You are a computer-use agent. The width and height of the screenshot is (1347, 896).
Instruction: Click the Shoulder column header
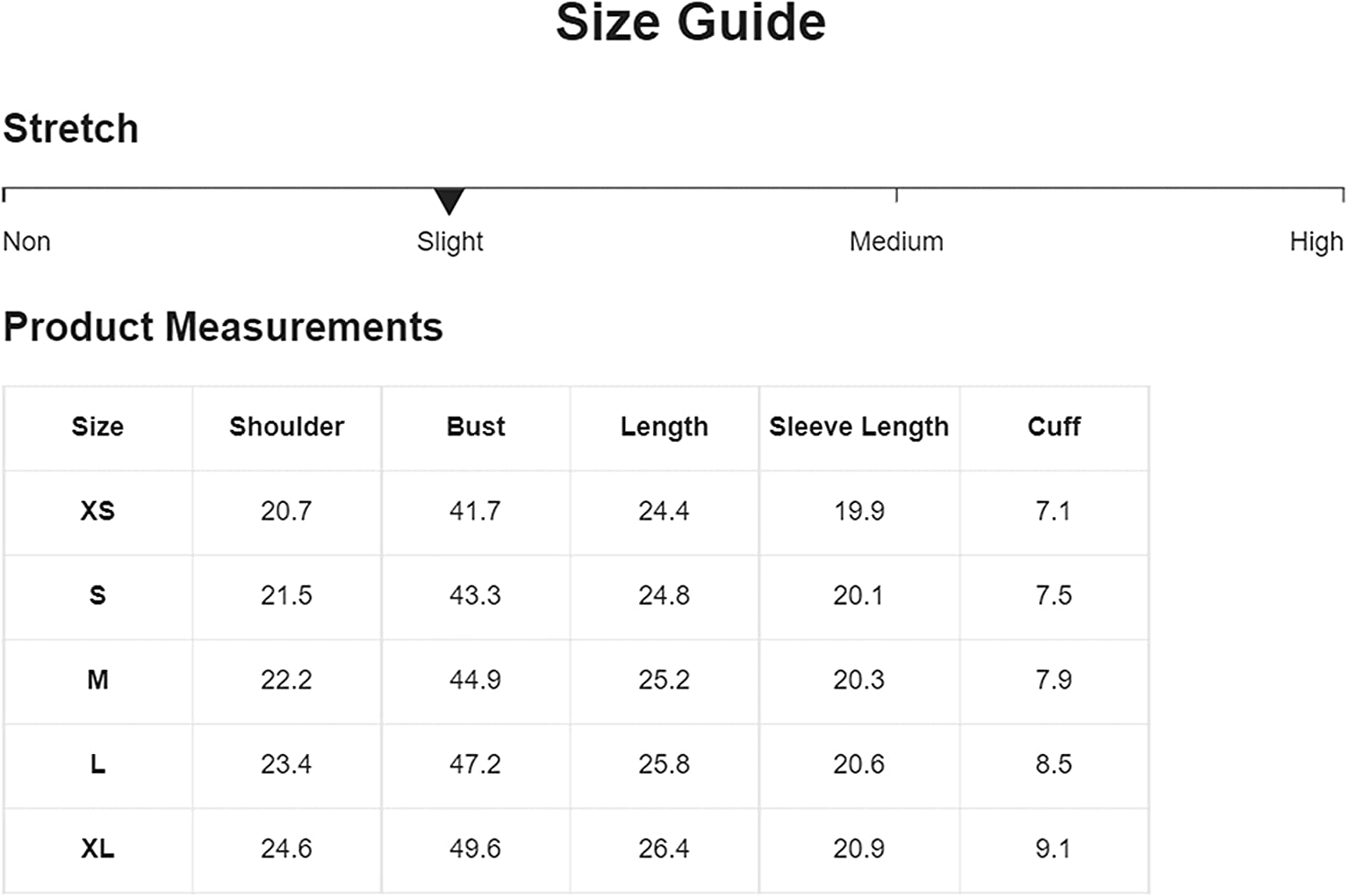click(x=286, y=426)
